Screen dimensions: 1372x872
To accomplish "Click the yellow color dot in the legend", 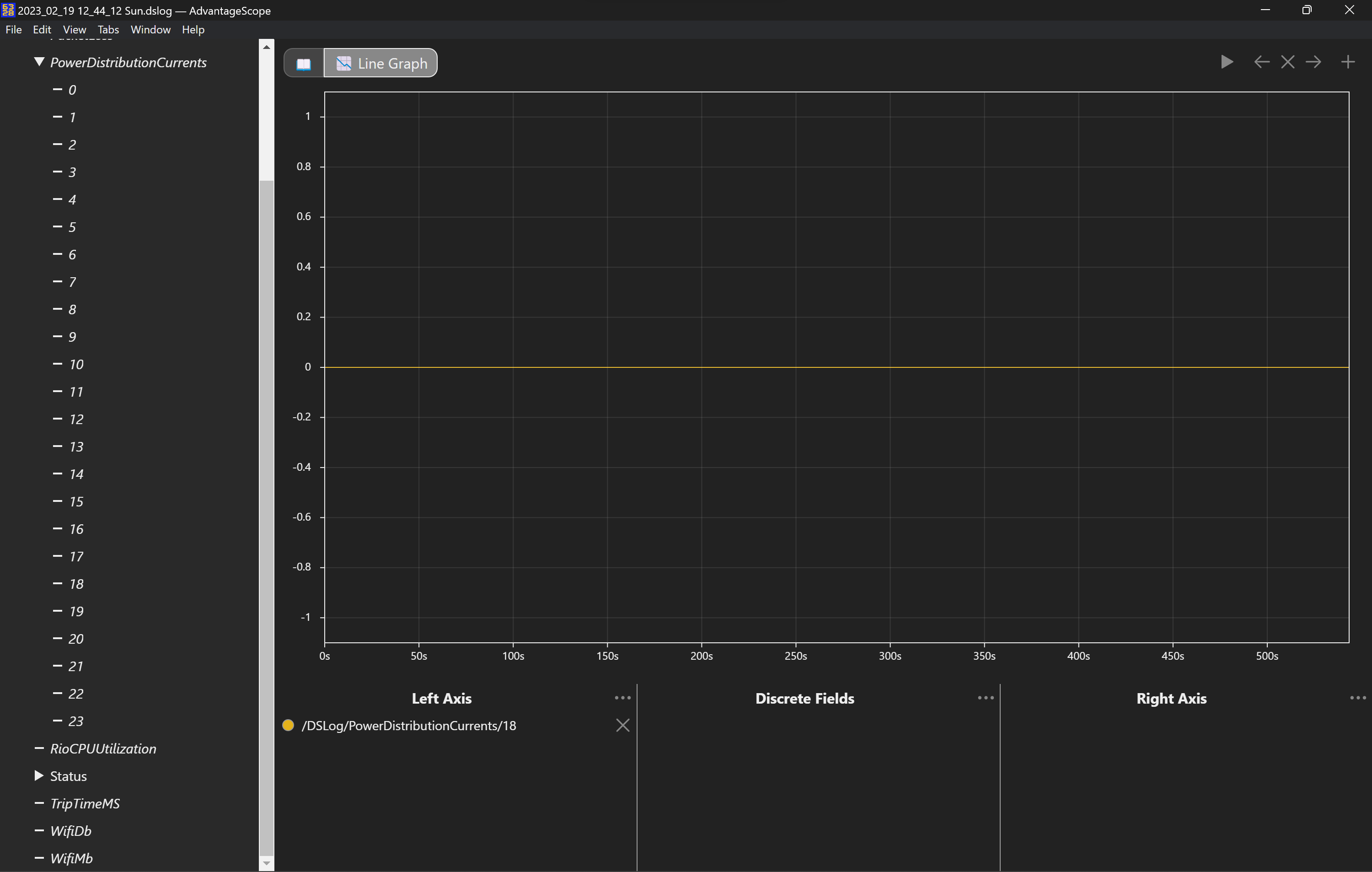I will pos(288,726).
